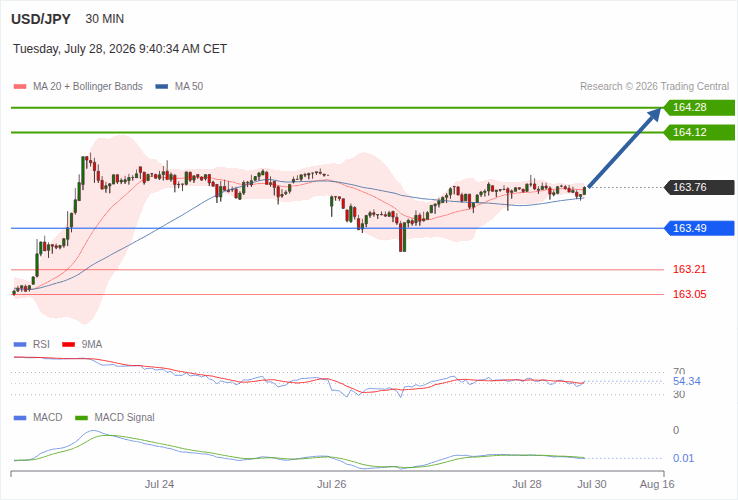
Task: Click the 163.49 pivot price tag
Action: (x=699, y=228)
